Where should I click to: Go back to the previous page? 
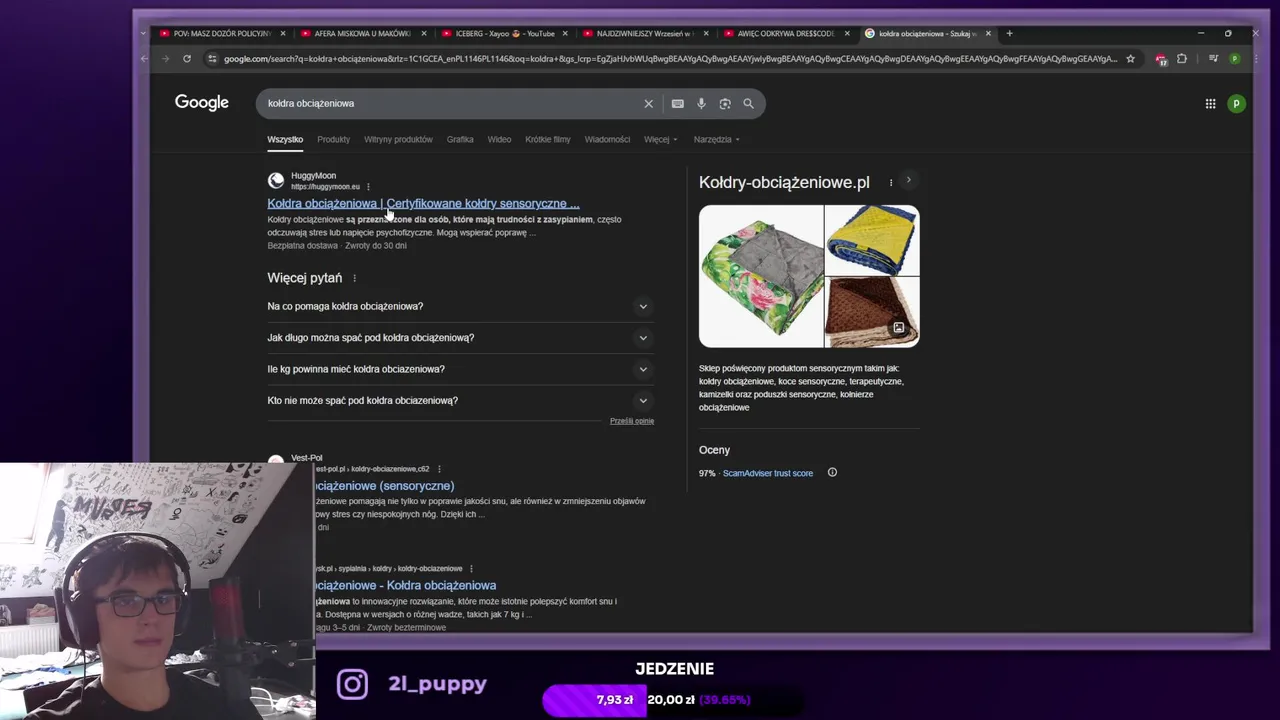coord(145,59)
